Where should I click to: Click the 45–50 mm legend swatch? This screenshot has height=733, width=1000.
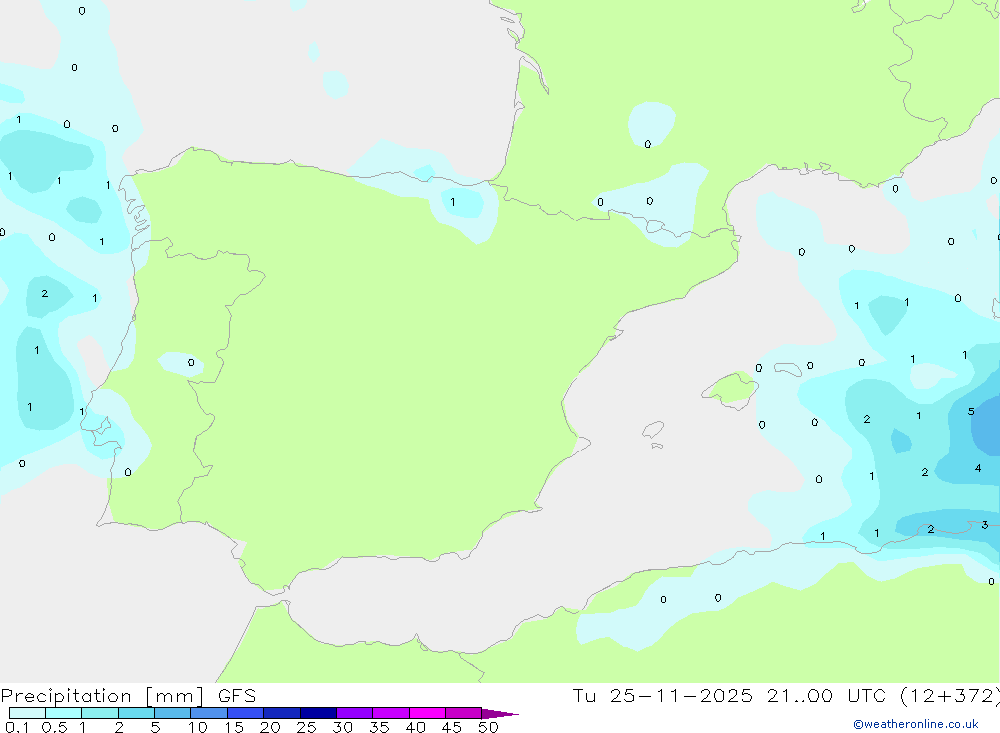click(464, 713)
